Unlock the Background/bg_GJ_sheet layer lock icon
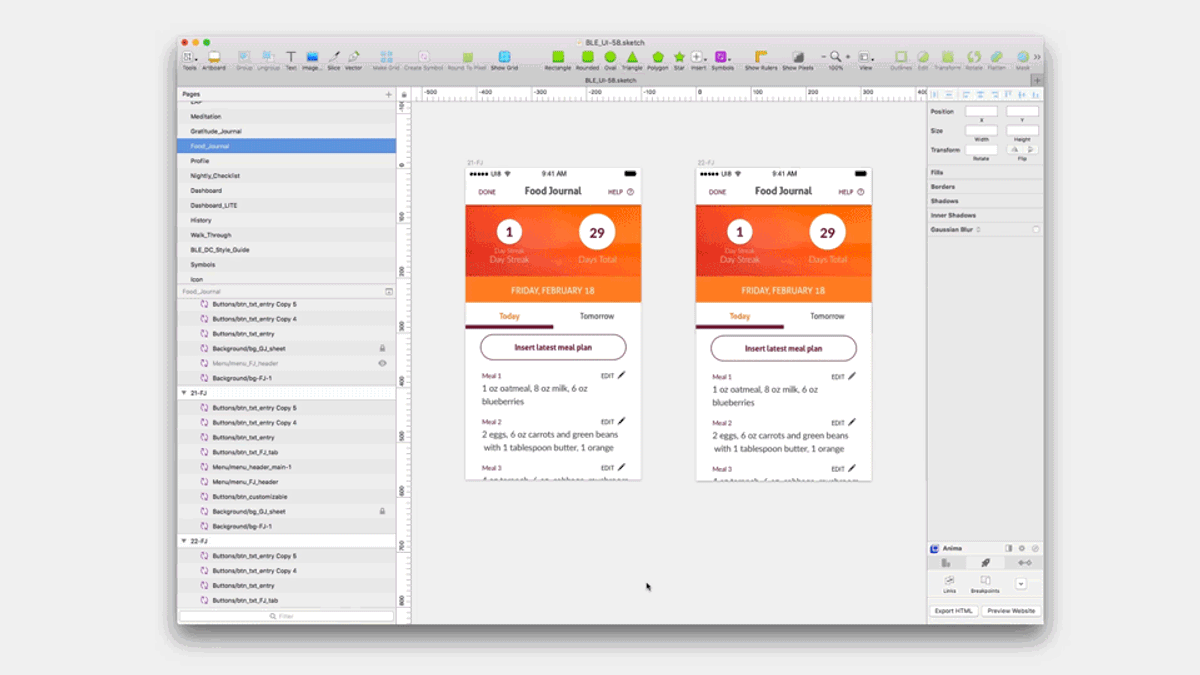The image size is (1200, 675). tap(382, 348)
